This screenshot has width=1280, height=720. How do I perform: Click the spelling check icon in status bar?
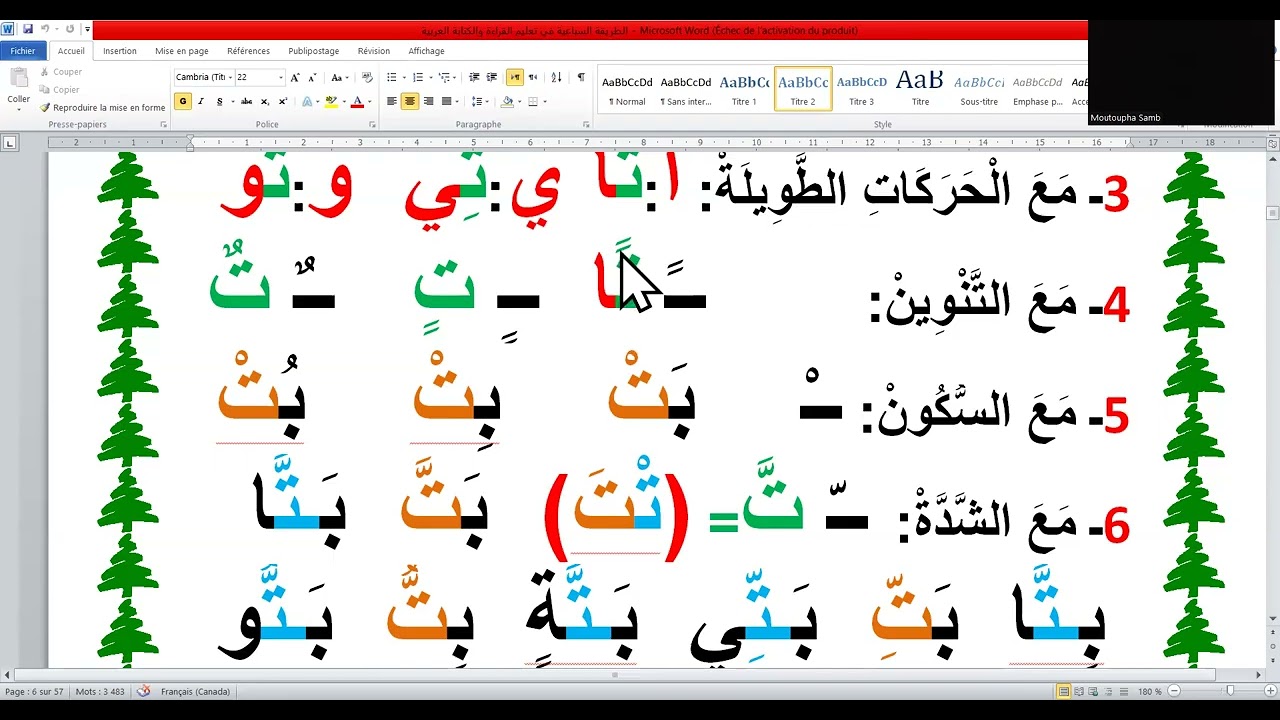pyautogui.click(x=144, y=691)
